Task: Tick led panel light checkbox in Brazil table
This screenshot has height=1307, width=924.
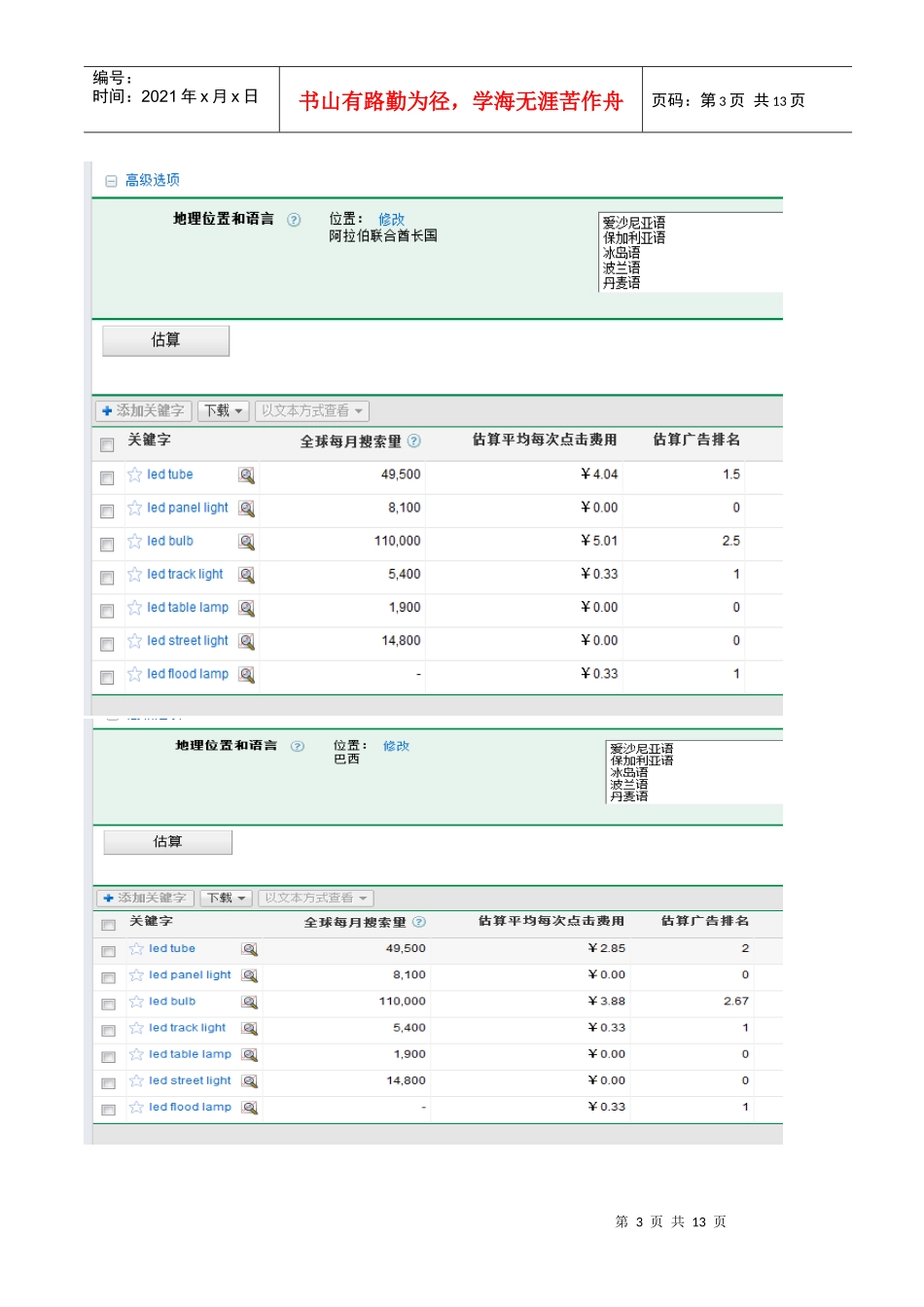Action: 109,978
